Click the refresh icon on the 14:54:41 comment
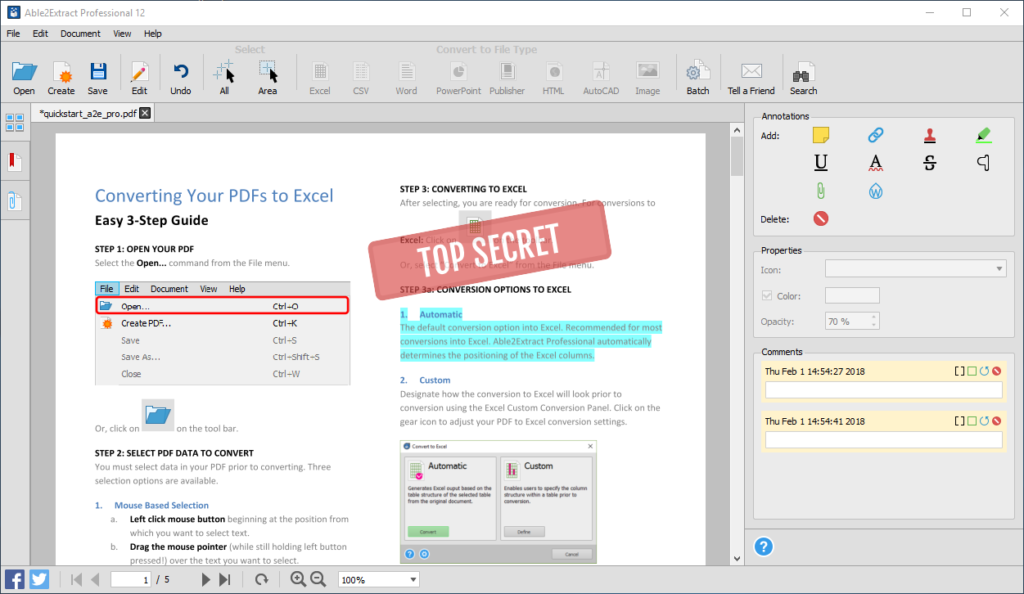Viewport: 1024px width, 594px height. click(x=984, y=421)
